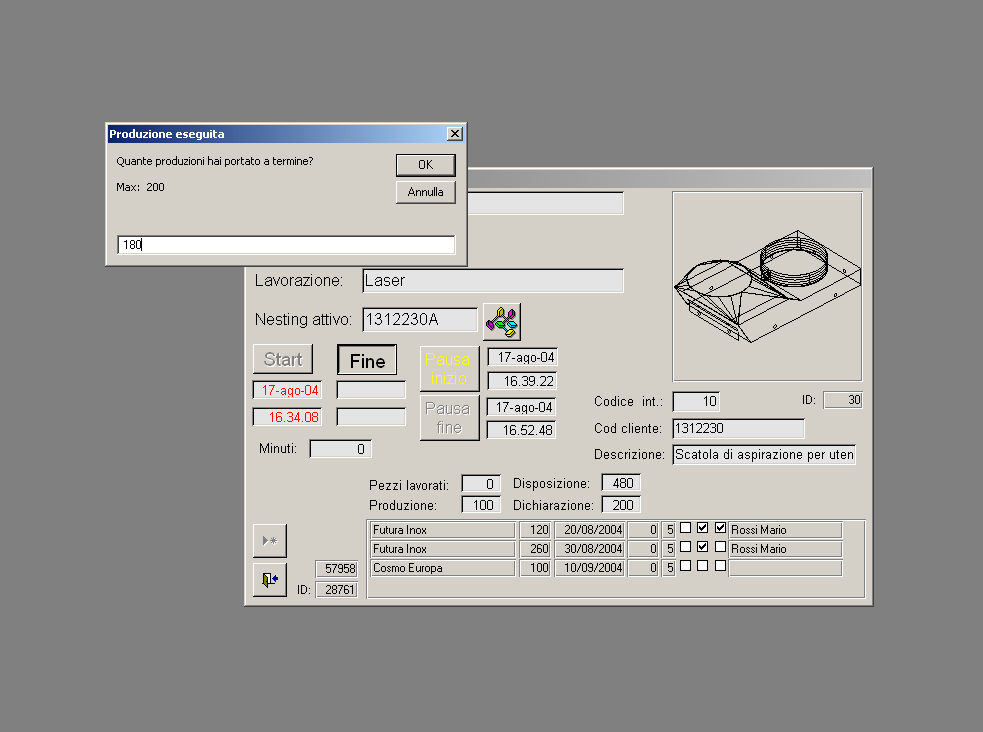The height and width of the screenshot is (732, 983).
Task: Click the Cod cliente field 1312230
Action: tap(738, 429)
